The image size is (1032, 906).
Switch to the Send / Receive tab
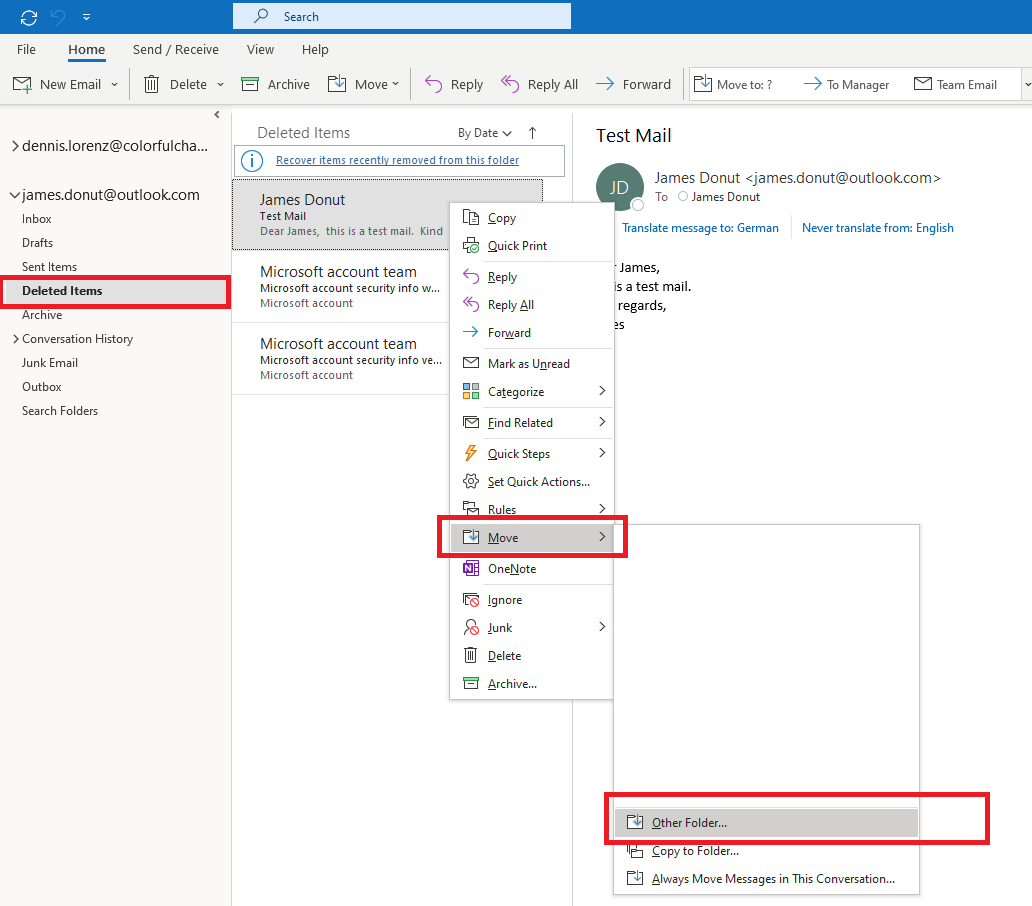click(175, 49)
